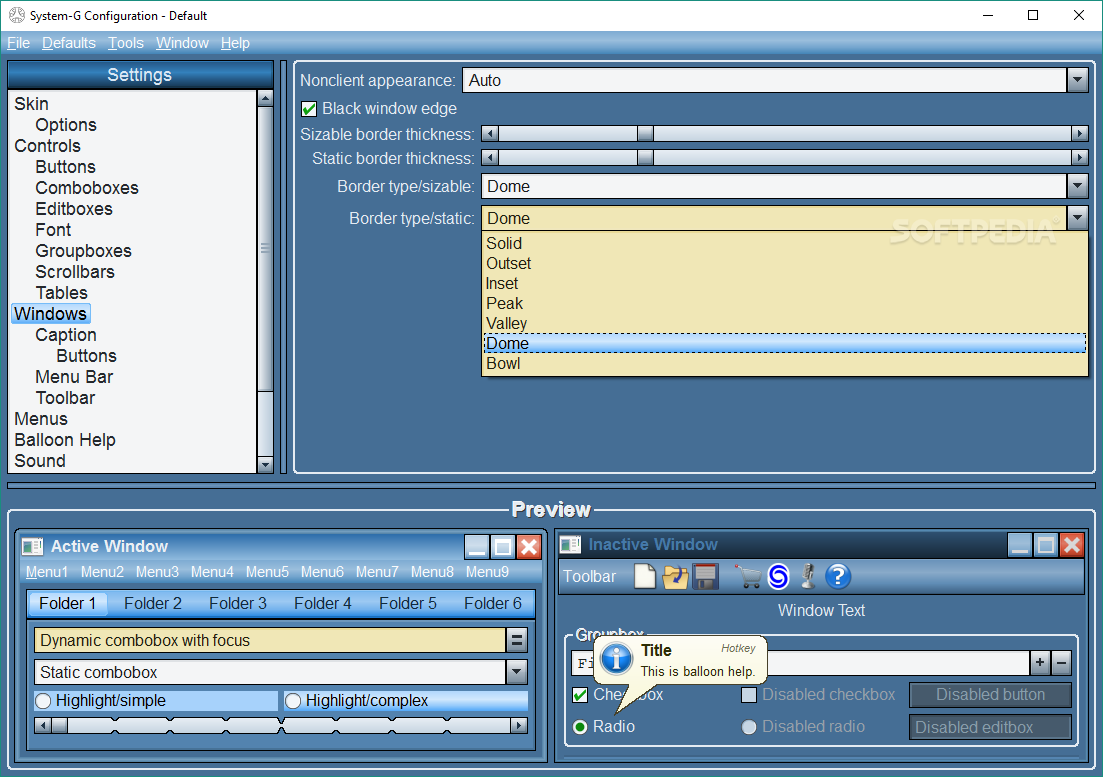
Task: Select Balloon Help in the Settings tree
Action: 65,440
